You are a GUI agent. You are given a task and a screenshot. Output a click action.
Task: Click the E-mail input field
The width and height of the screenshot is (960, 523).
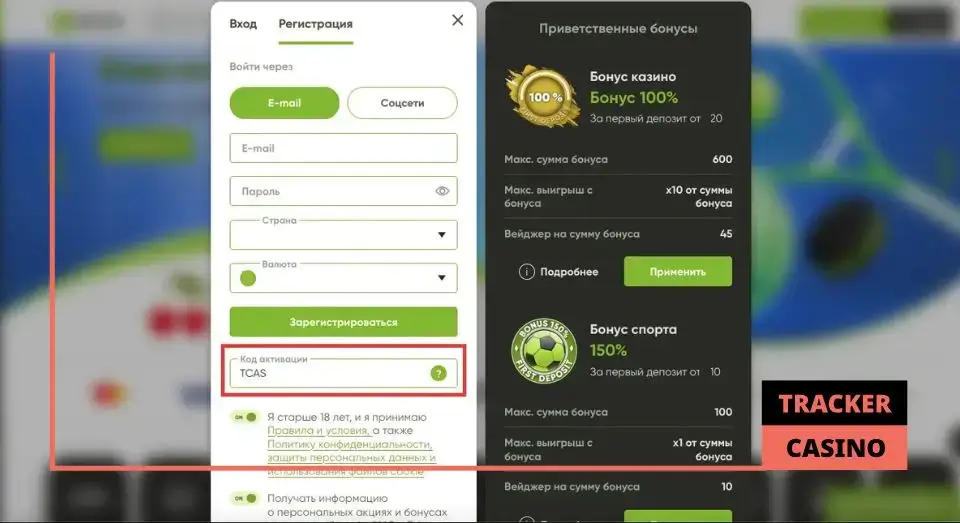343,148
